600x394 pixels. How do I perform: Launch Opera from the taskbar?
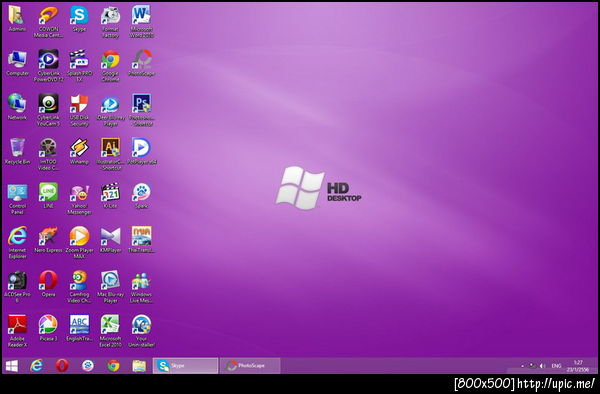coord(62,366)
